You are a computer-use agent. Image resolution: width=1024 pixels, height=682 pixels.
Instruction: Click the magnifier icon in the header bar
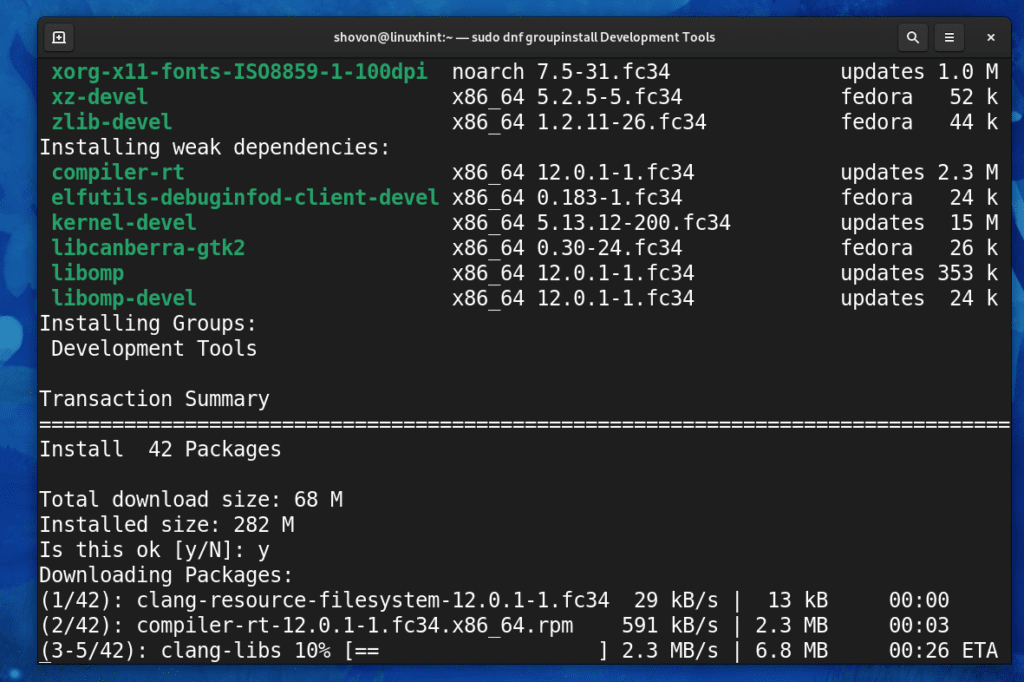pos(913,37)
